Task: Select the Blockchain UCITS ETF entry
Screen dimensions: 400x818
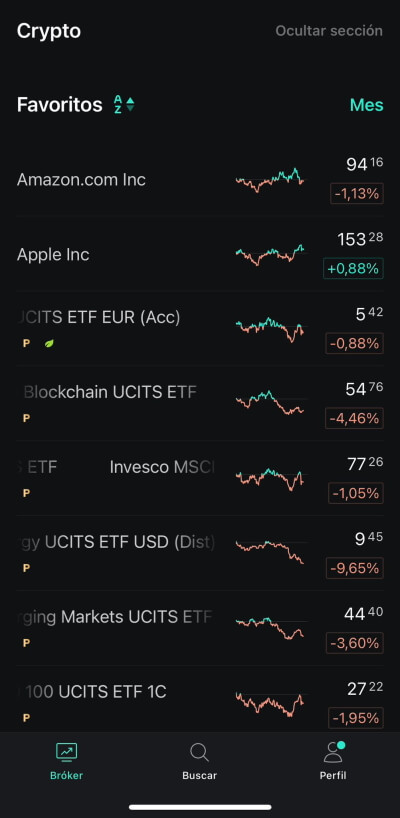Action: tap(200, 404)
